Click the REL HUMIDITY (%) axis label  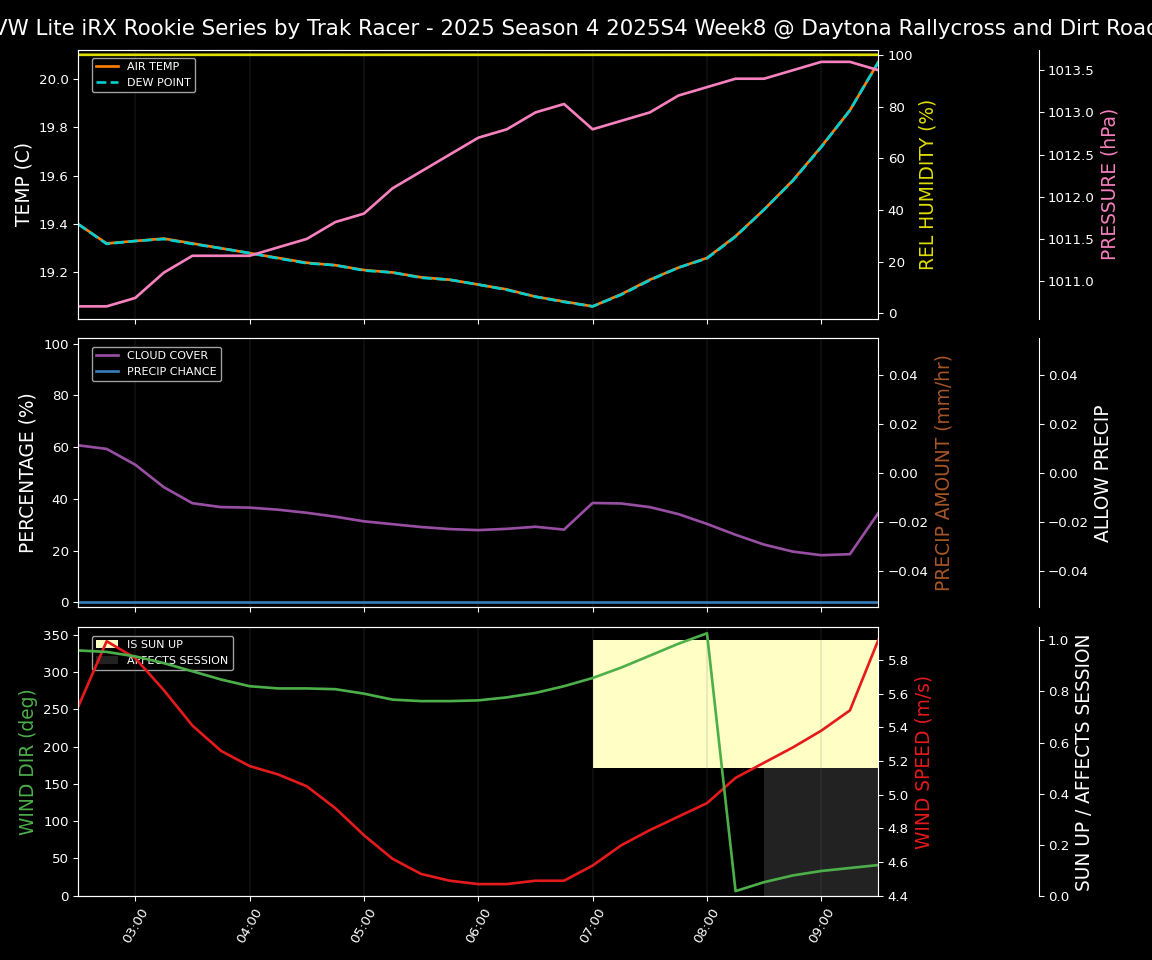click(x=927, y=185)
